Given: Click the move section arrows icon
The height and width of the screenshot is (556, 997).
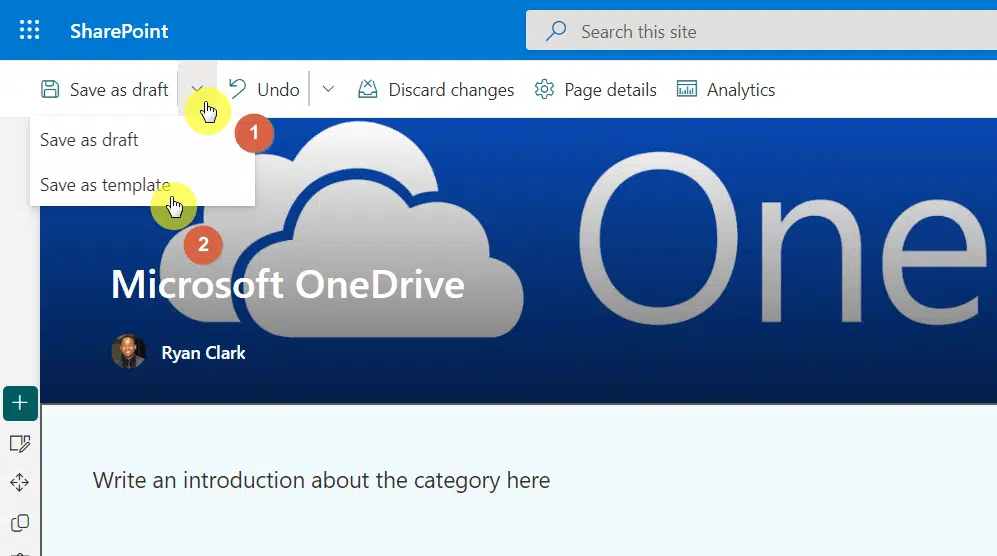Looking at the screenshot, I should [x=20, y=483].
